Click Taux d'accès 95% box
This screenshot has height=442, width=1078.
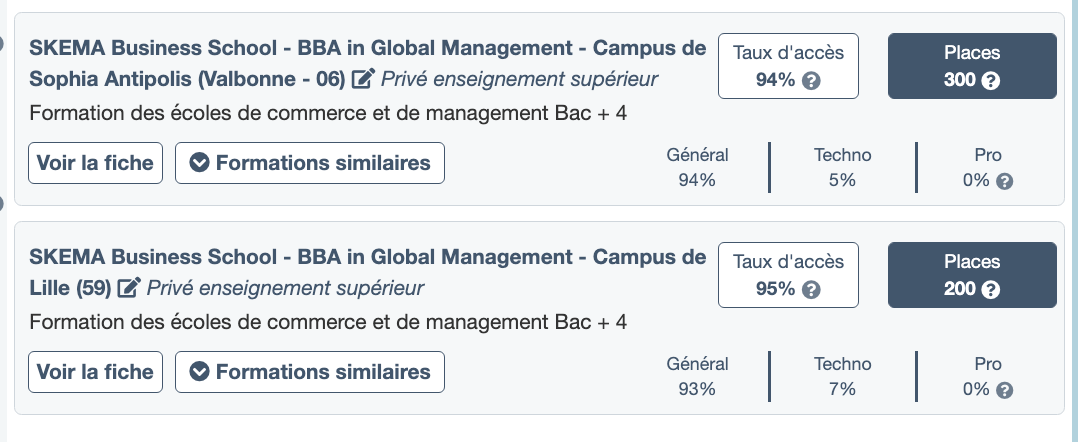click(x=789, y=275)
